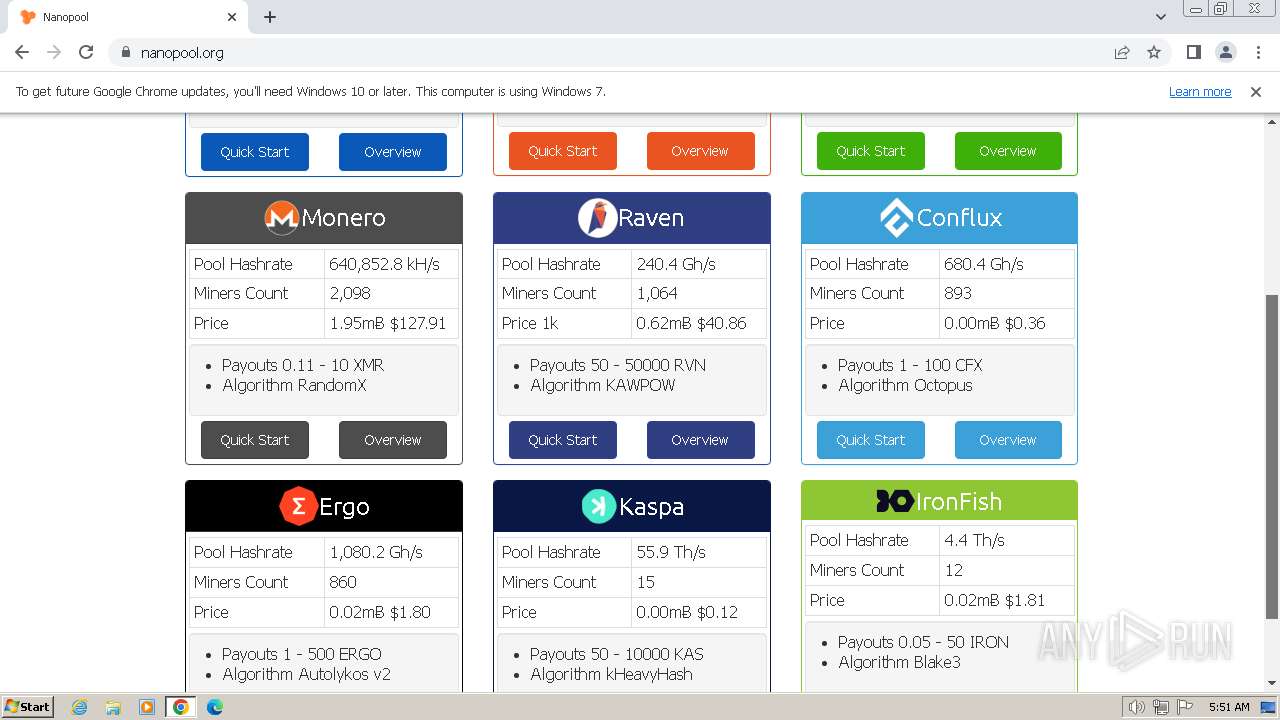The image size is (1280, 720).
Task: Click the Kaspa coin logo
Action: click(x=598, y=506)
